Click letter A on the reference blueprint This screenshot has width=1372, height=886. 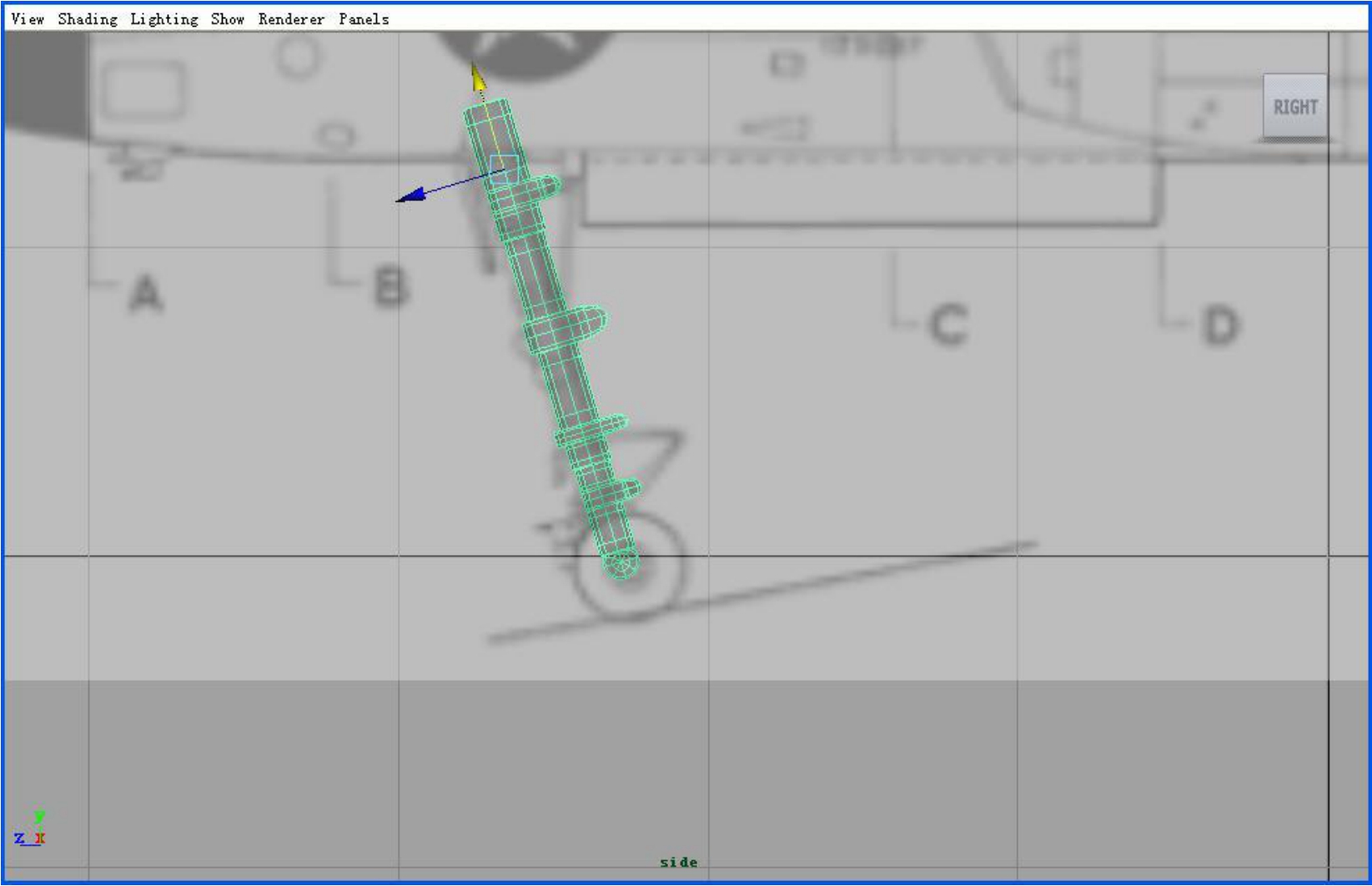(146, 293)
